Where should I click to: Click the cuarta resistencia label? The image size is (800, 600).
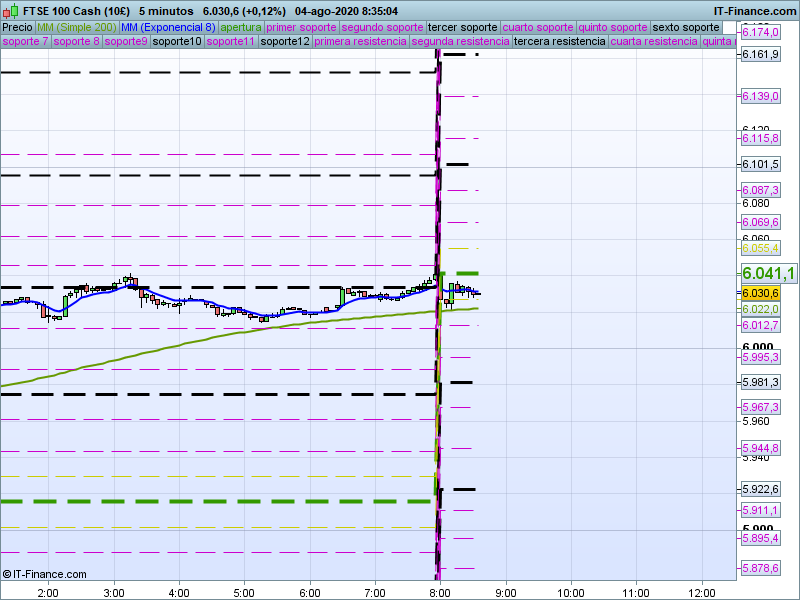653,42
